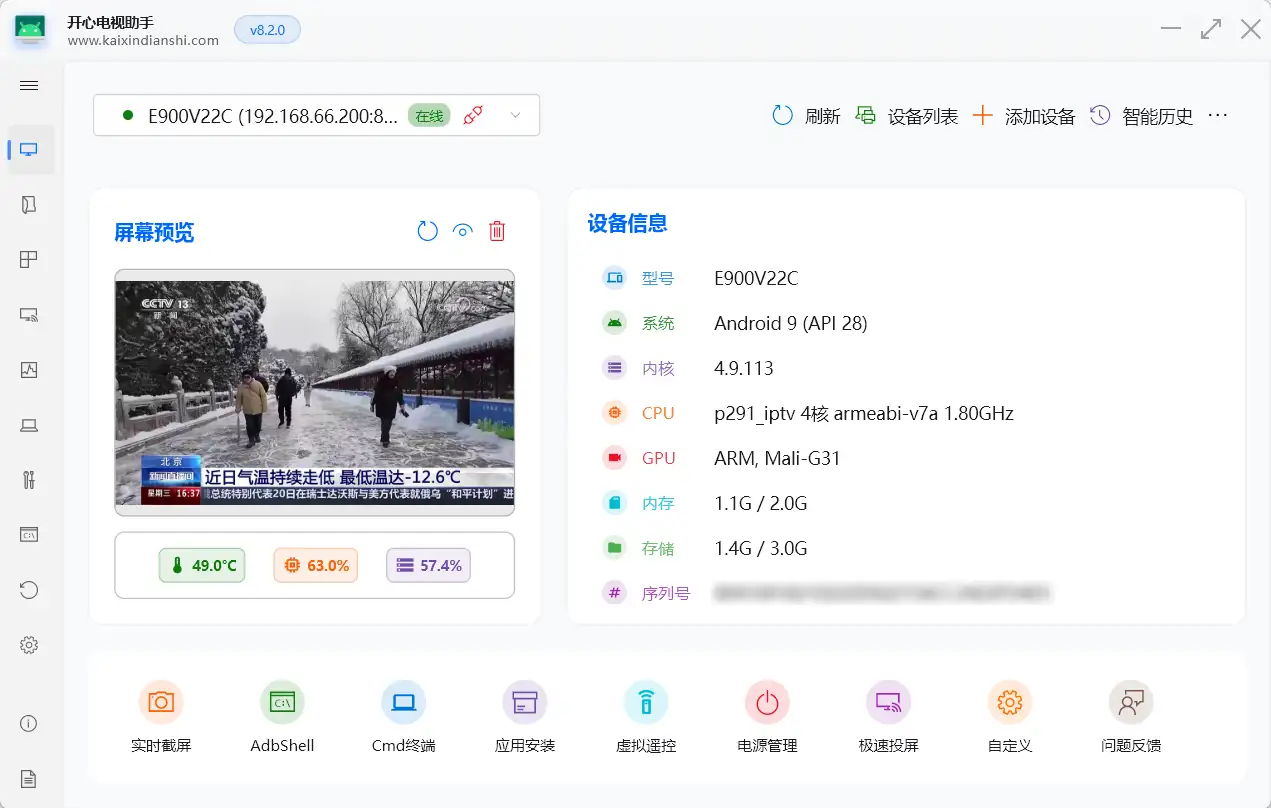Viewport: 1271px width, 808px height.
Task: Click 刷新 to refresh device
Action: point(806,116)
